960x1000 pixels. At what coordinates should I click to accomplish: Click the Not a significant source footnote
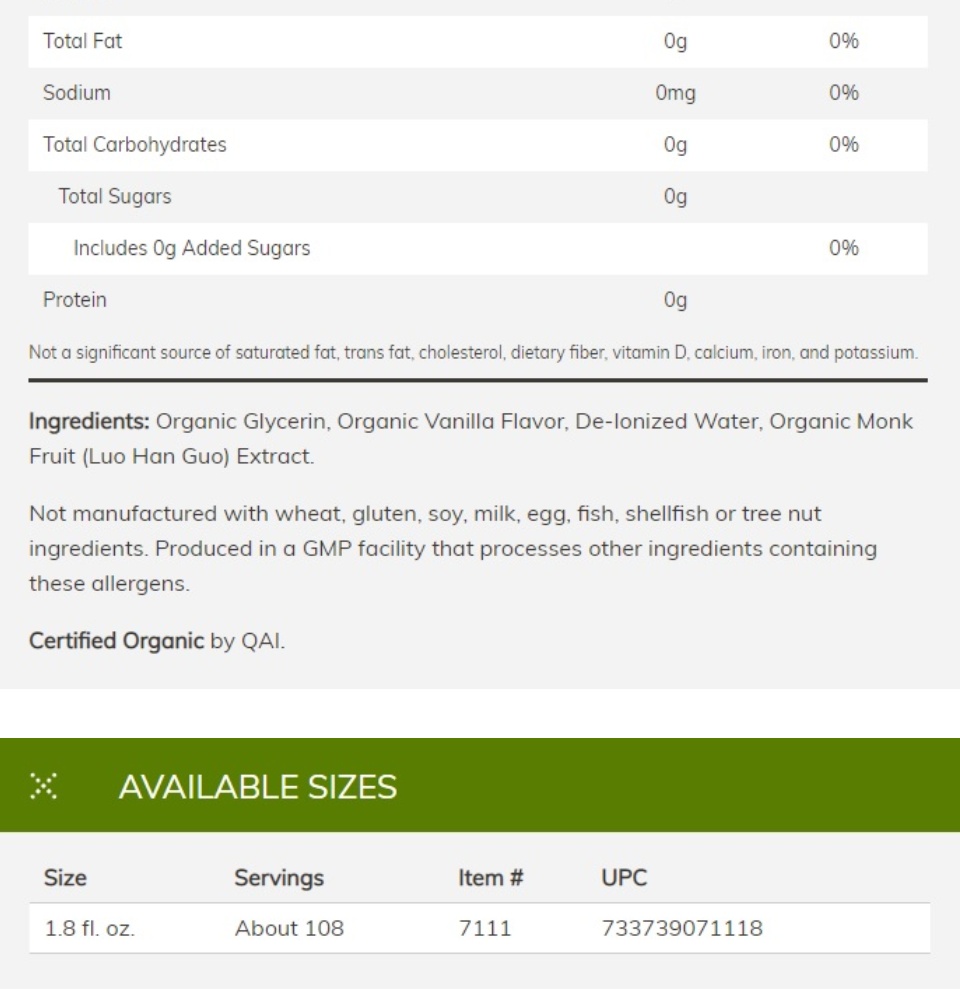click(473, 353)
